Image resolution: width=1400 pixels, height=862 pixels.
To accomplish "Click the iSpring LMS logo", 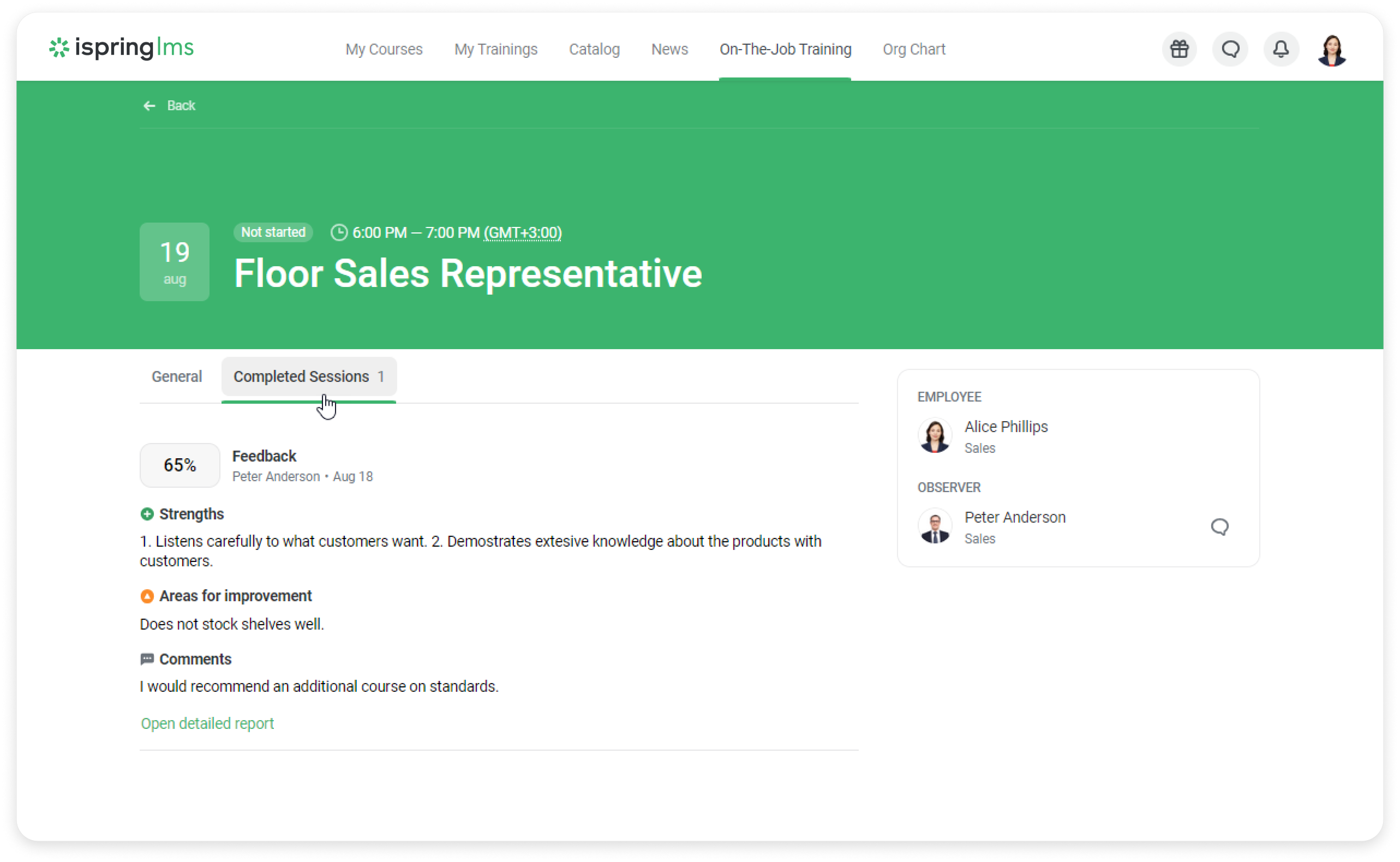I will [121, 48].
